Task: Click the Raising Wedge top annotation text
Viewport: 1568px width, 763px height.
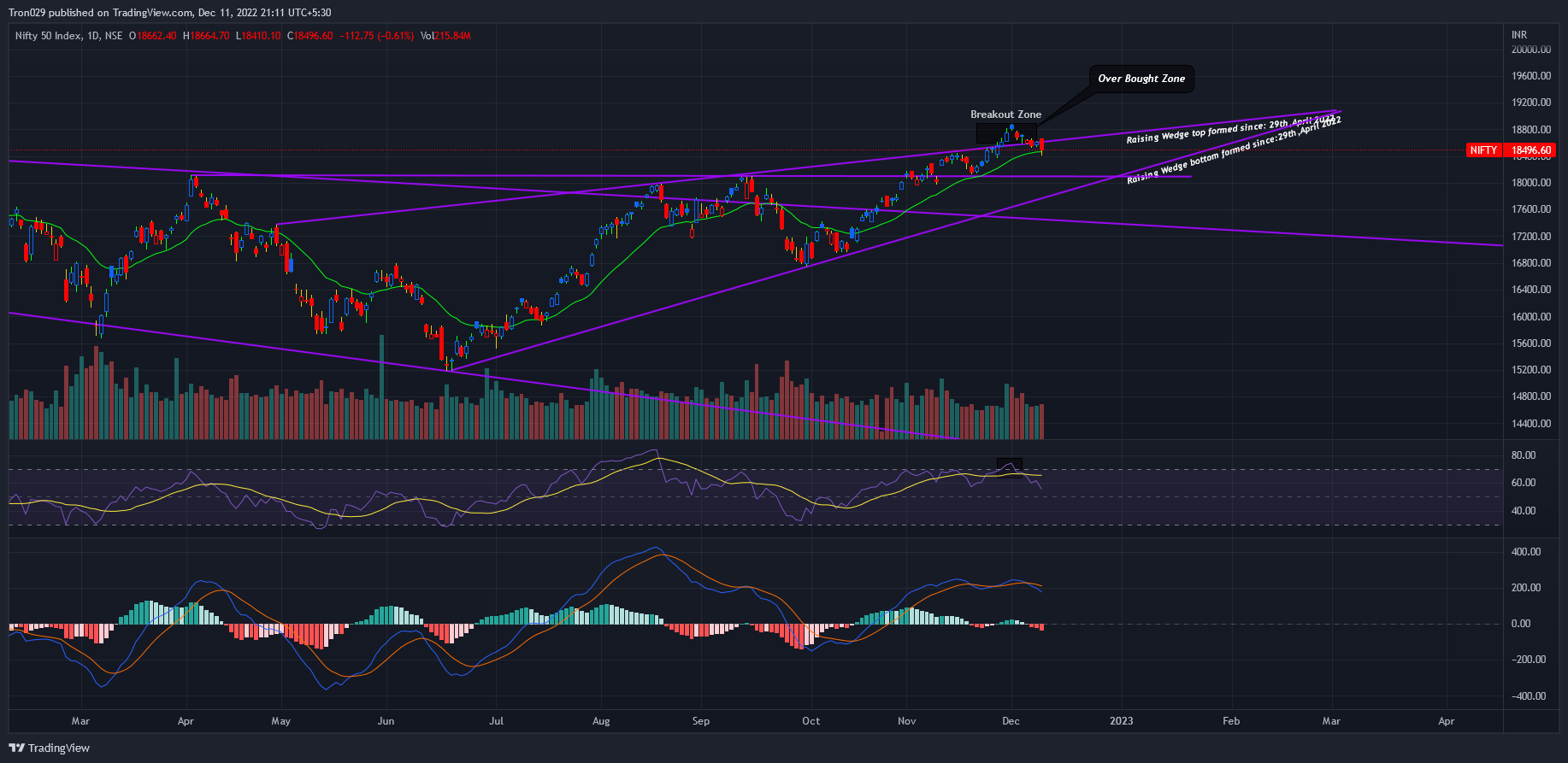Action: 1230,128
